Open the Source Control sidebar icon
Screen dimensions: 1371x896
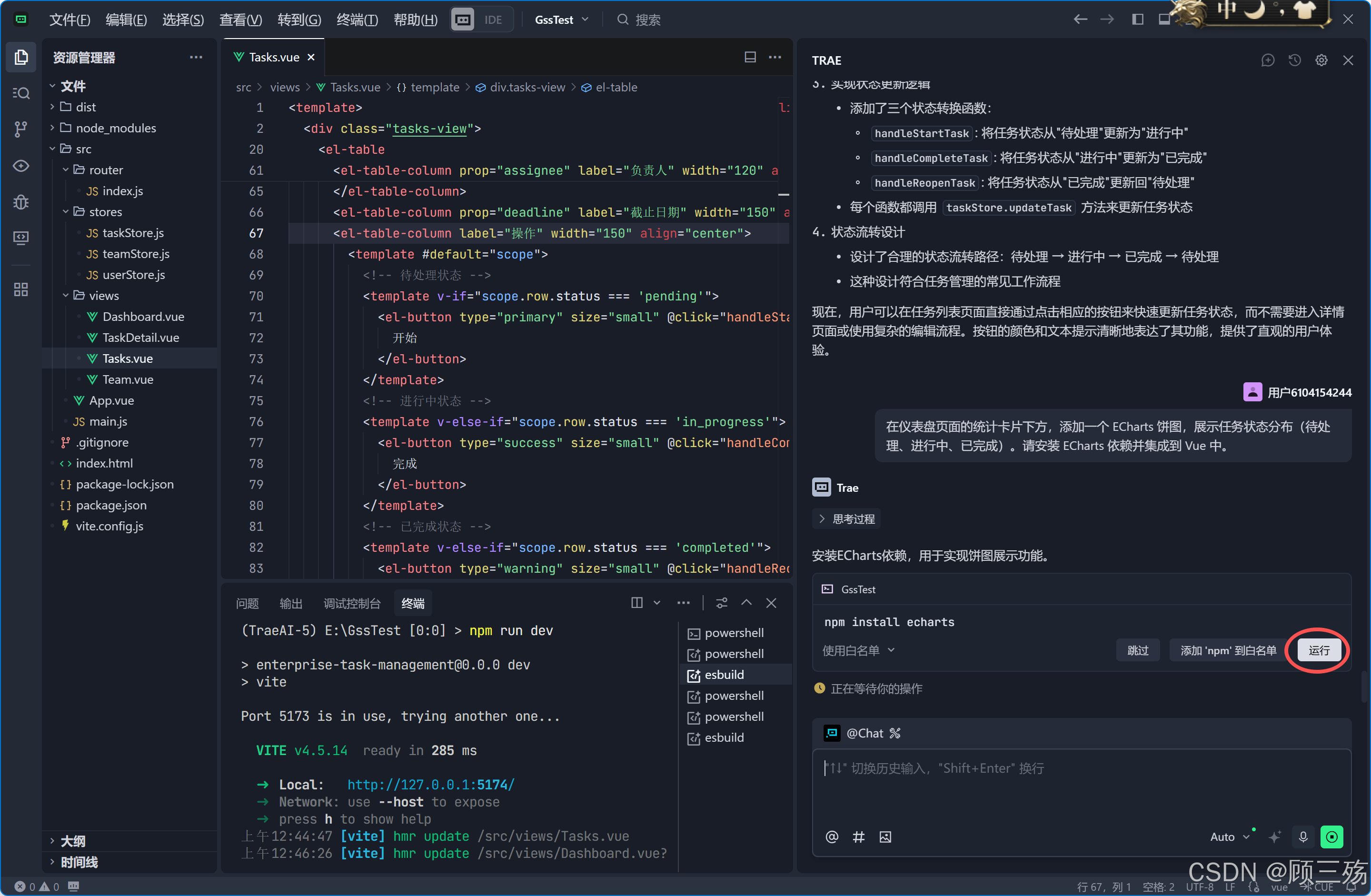point(21,129)
